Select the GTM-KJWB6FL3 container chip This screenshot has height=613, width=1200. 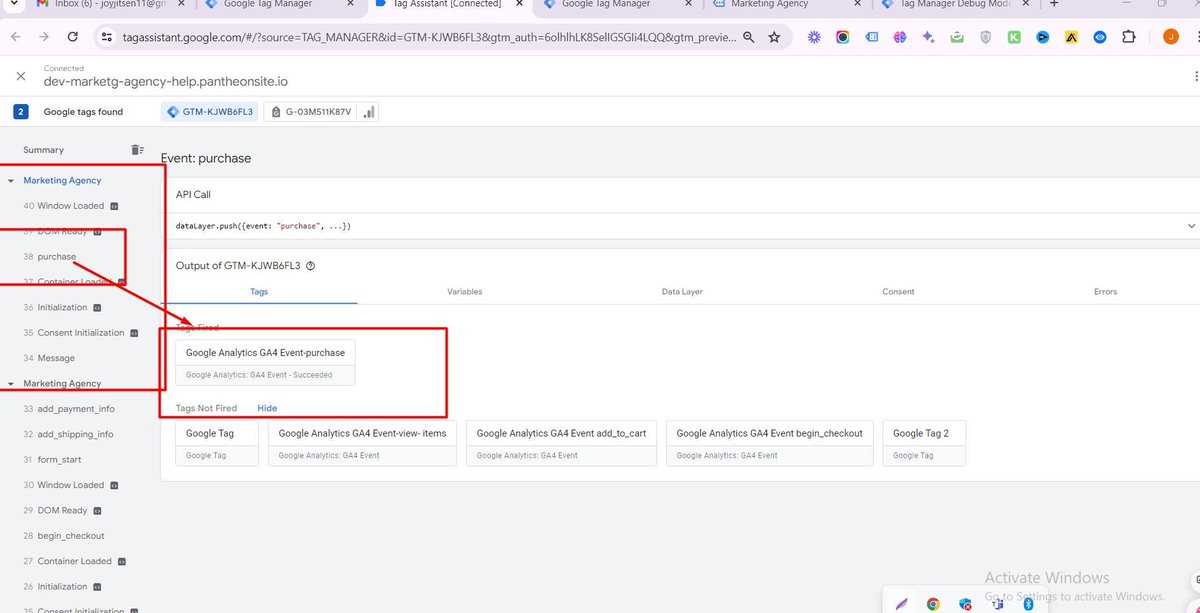(208, 111)
